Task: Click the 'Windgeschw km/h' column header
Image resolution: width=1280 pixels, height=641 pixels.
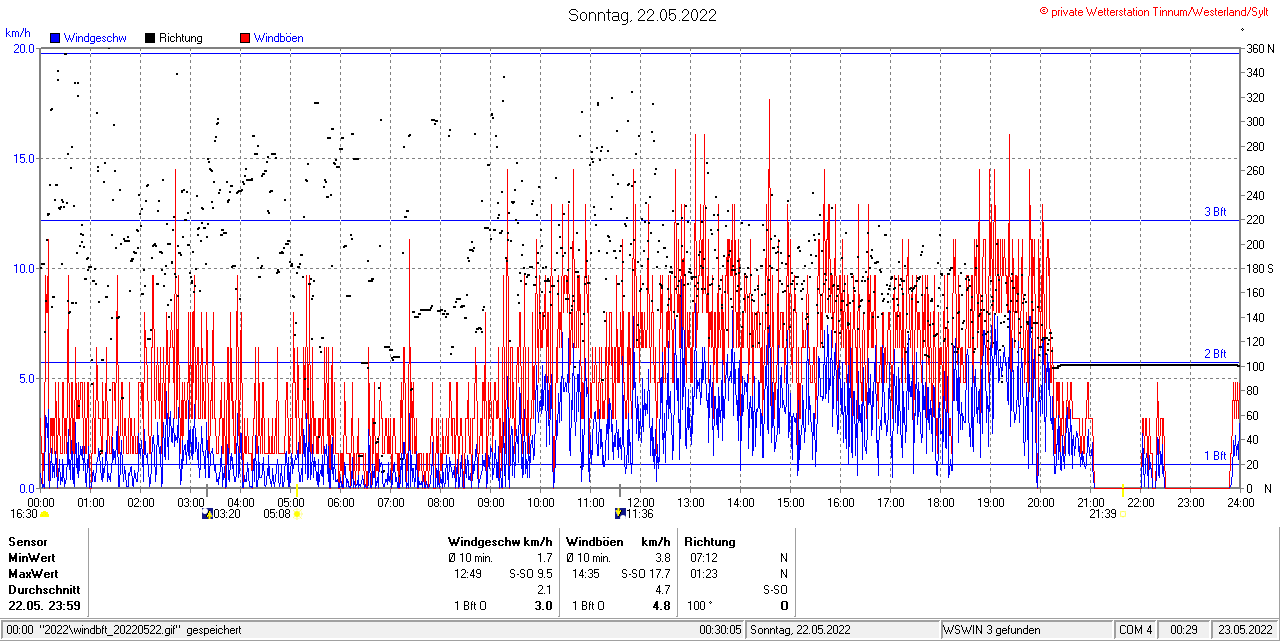Action: (x=501, y=541)
